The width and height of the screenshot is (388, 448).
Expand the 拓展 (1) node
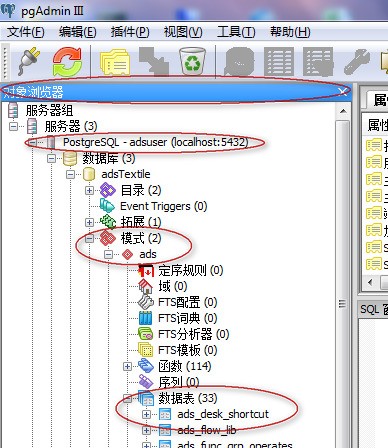point(89,222)
